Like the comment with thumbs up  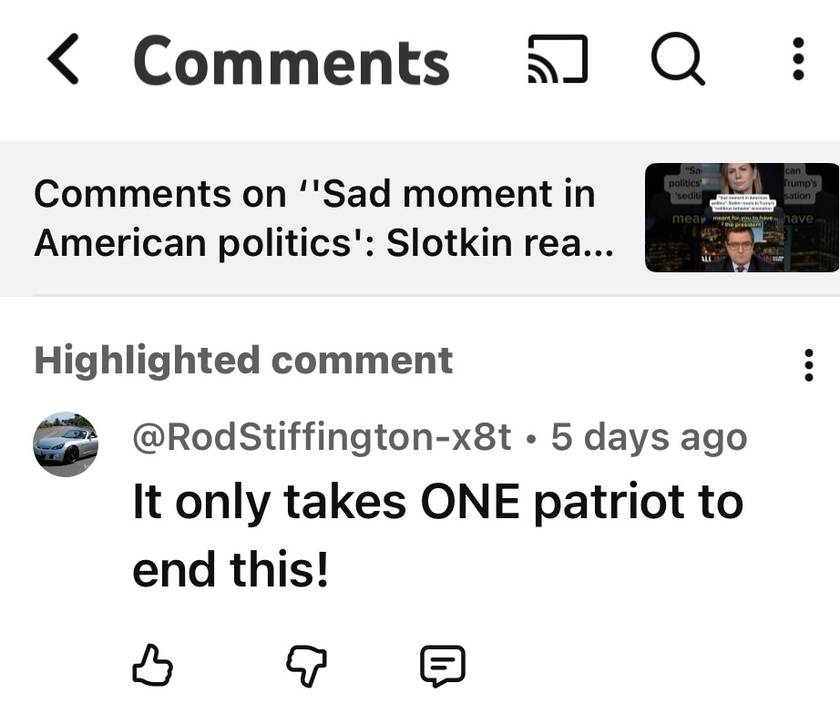153,665
